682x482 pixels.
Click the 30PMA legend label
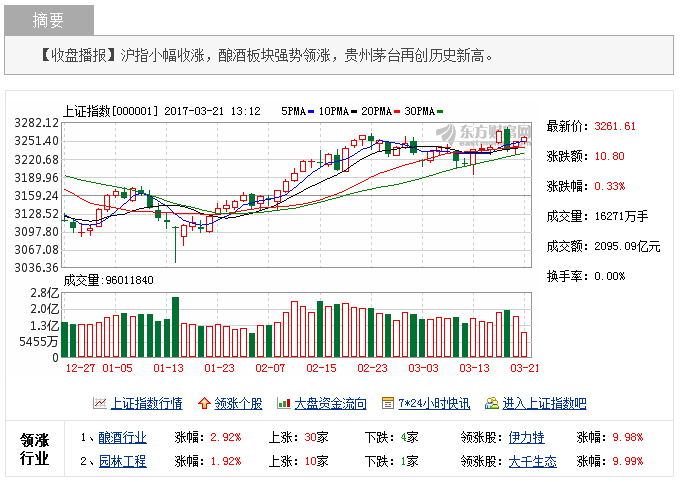pyautogui.click(x=419, y=111)
